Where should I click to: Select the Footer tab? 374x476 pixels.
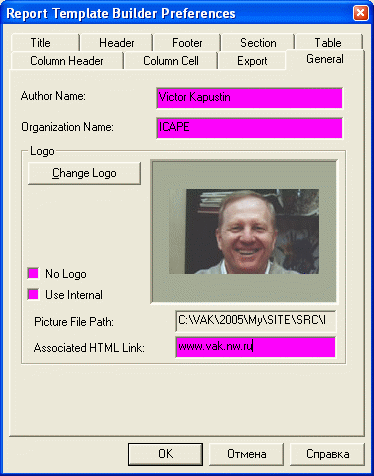coord(187,43)
